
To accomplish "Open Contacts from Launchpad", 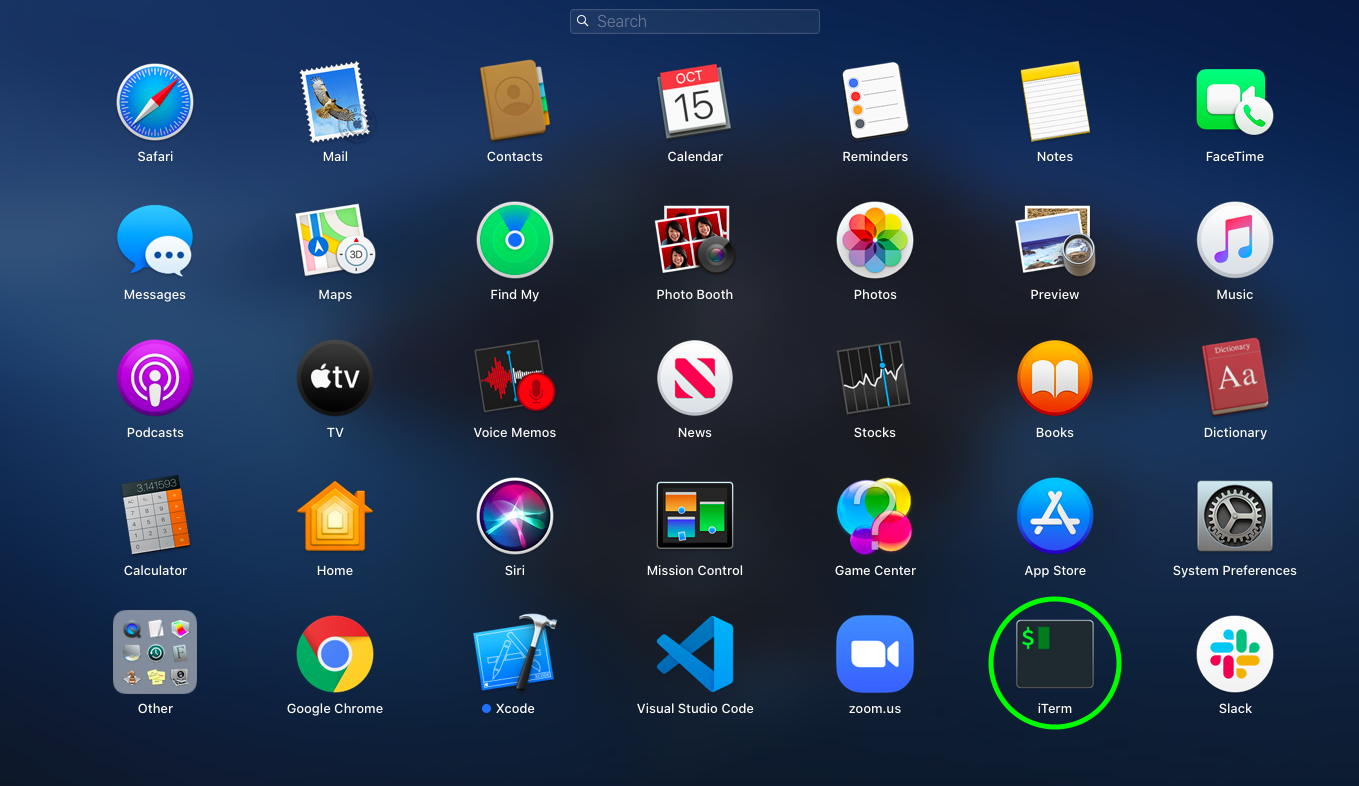I will 515,102.
